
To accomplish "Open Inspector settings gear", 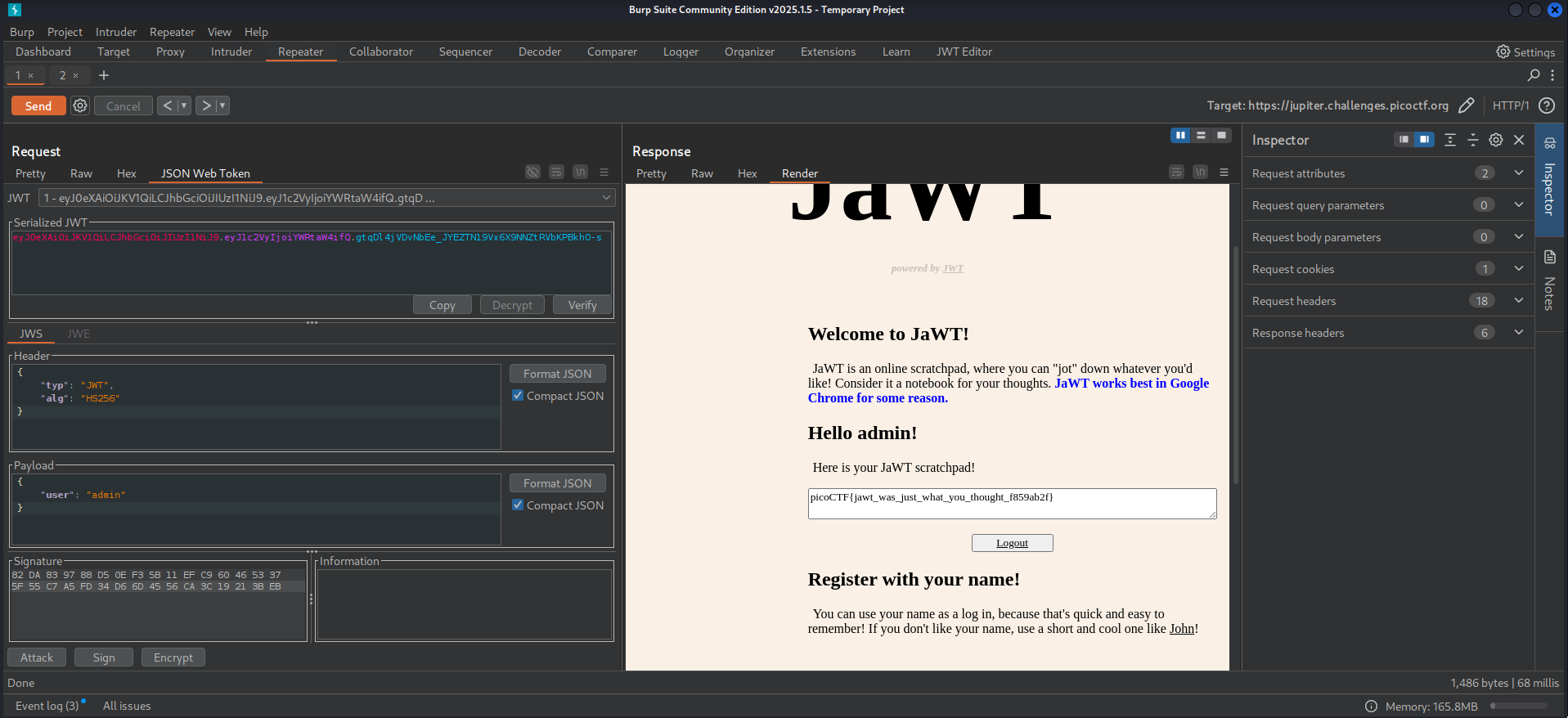I will [x=1496, y=140].
